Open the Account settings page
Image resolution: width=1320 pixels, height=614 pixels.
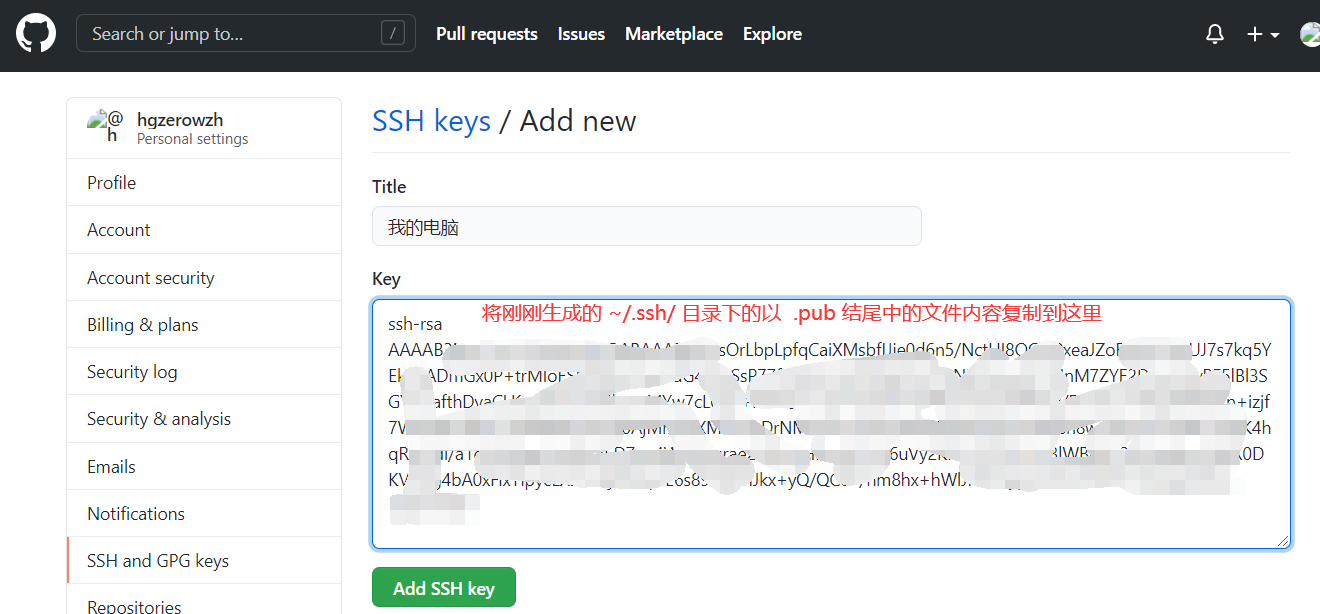pos(204,230)
